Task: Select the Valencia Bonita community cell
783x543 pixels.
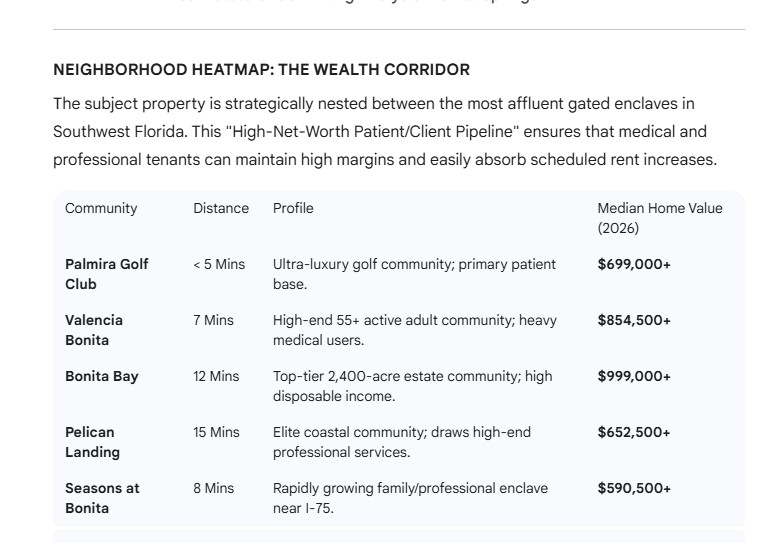Action: click(x=94, y=330)
